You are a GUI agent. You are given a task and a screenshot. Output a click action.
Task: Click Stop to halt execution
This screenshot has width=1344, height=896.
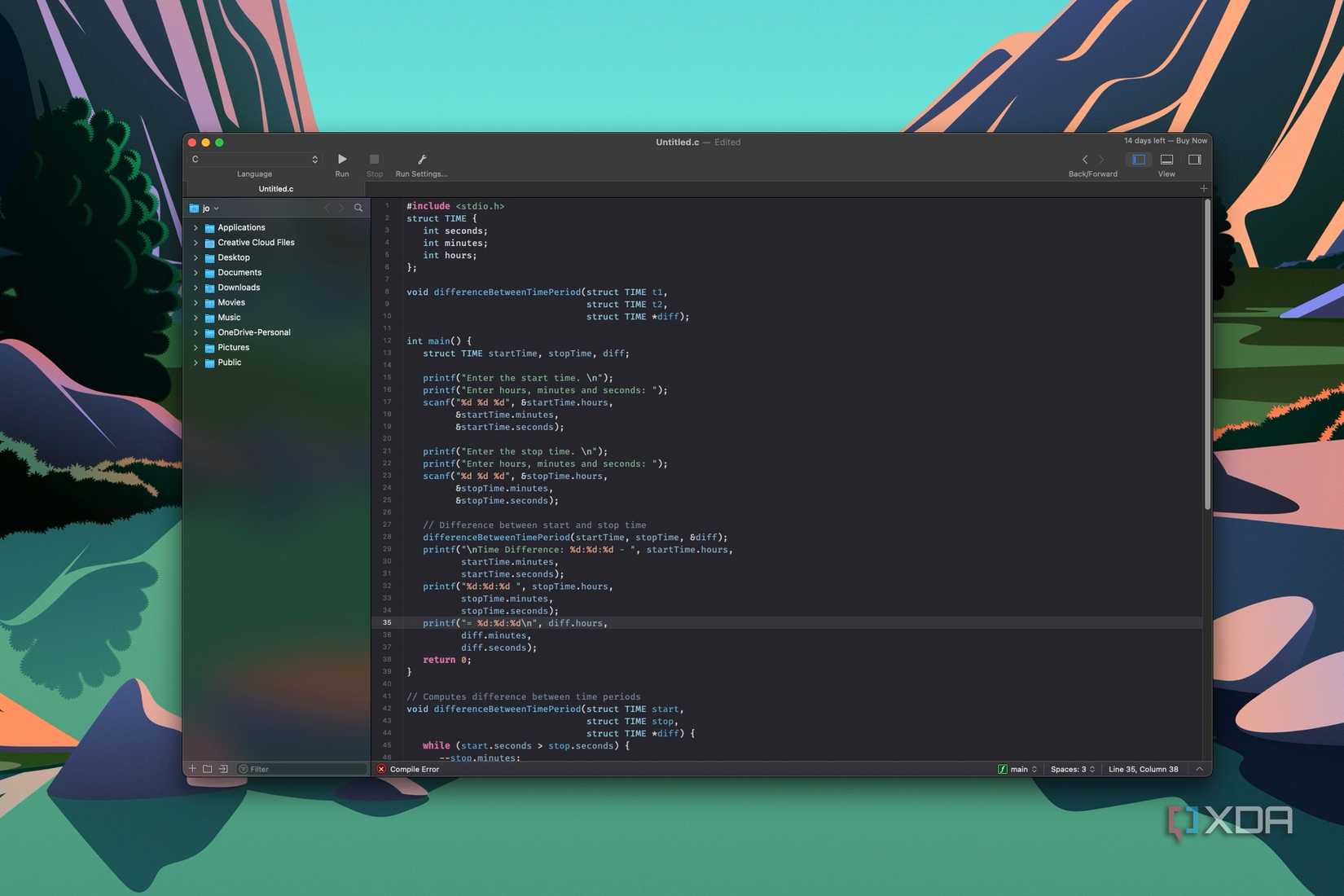pyautogui.click(x=374, y=160)
